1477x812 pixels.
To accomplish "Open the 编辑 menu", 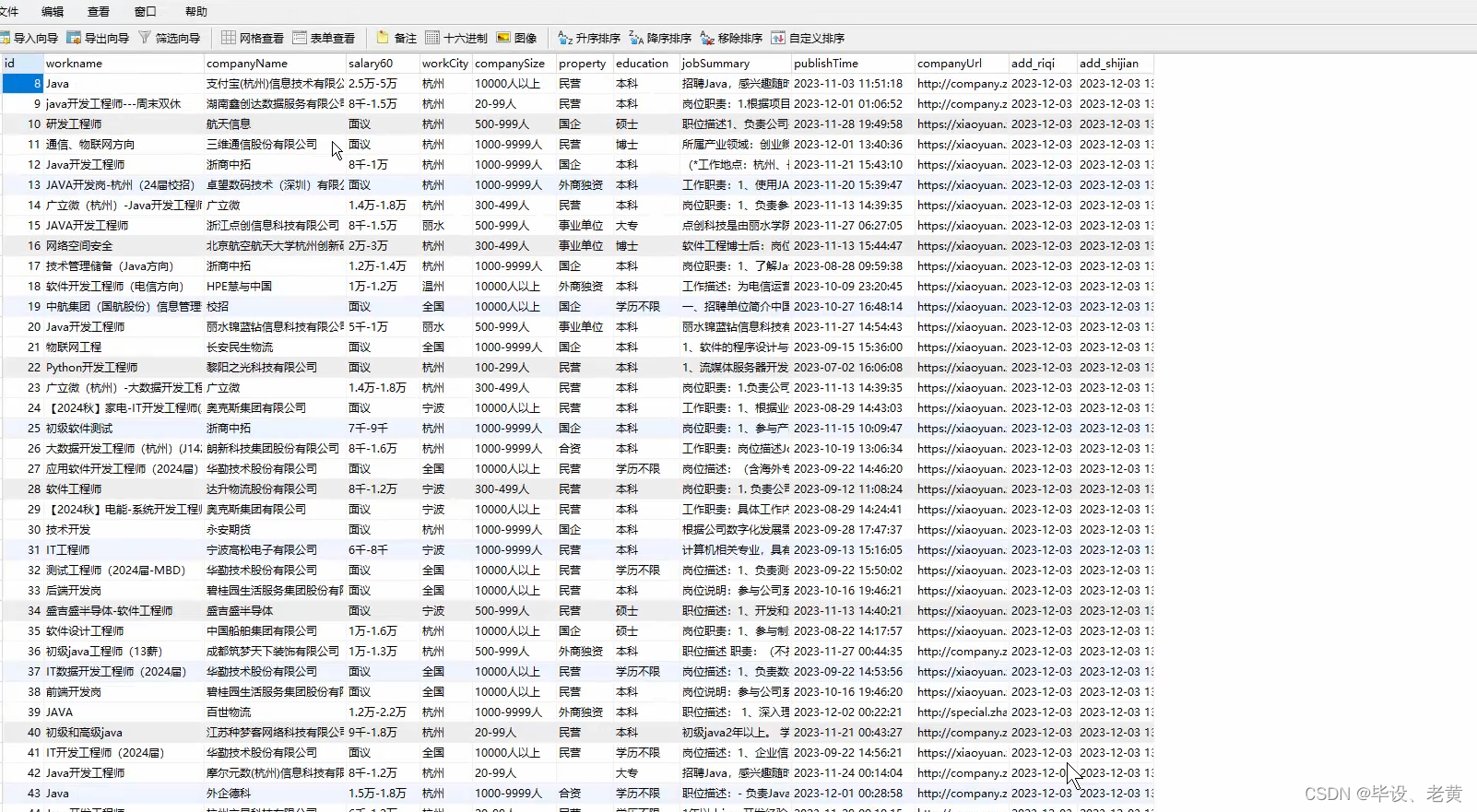I will (x=53, y=11).
